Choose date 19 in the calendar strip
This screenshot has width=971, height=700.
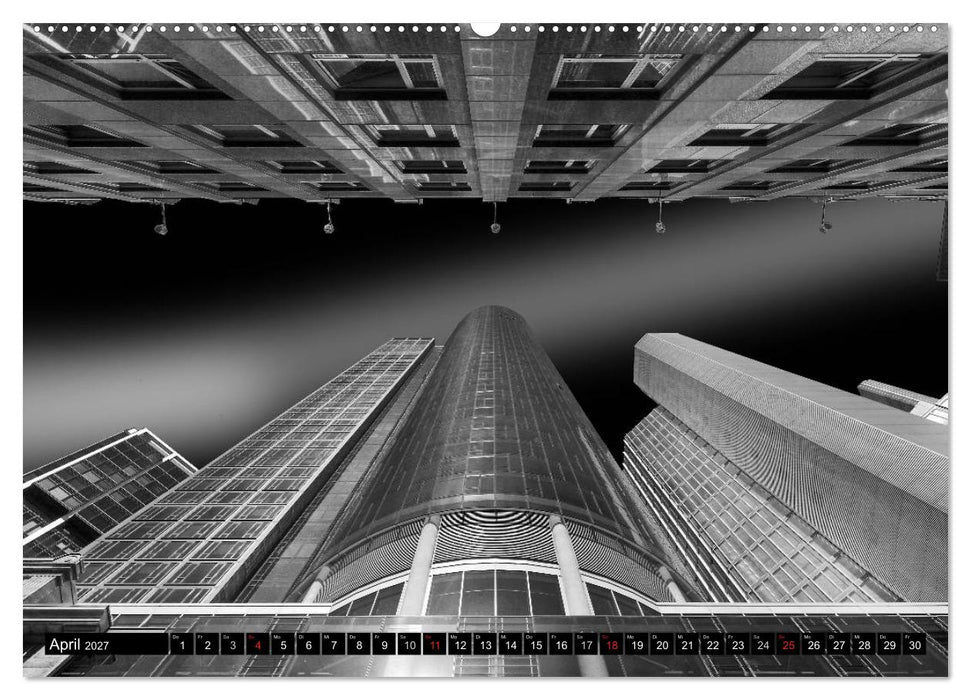(x=637, y=644)
